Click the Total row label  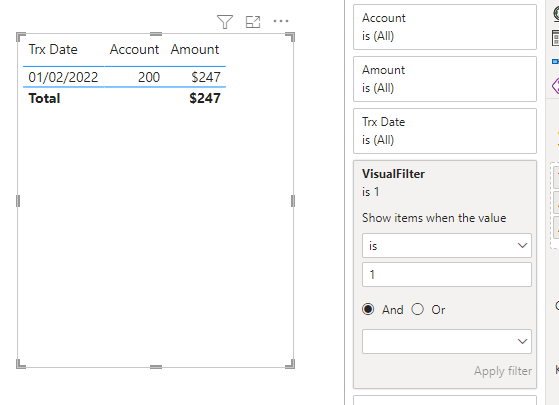(x=45, y=98)
